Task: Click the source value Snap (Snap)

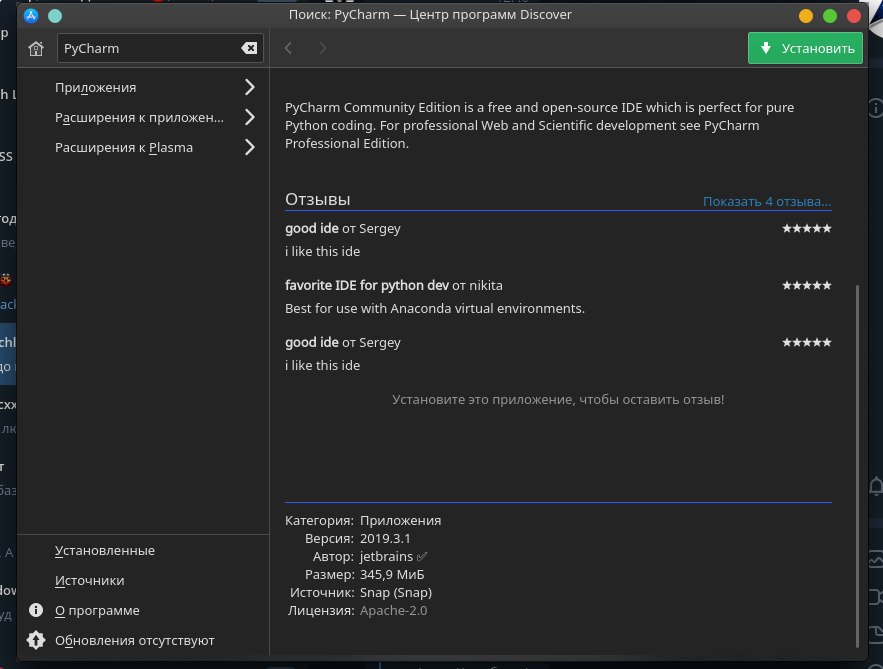Action: point(396,592)
